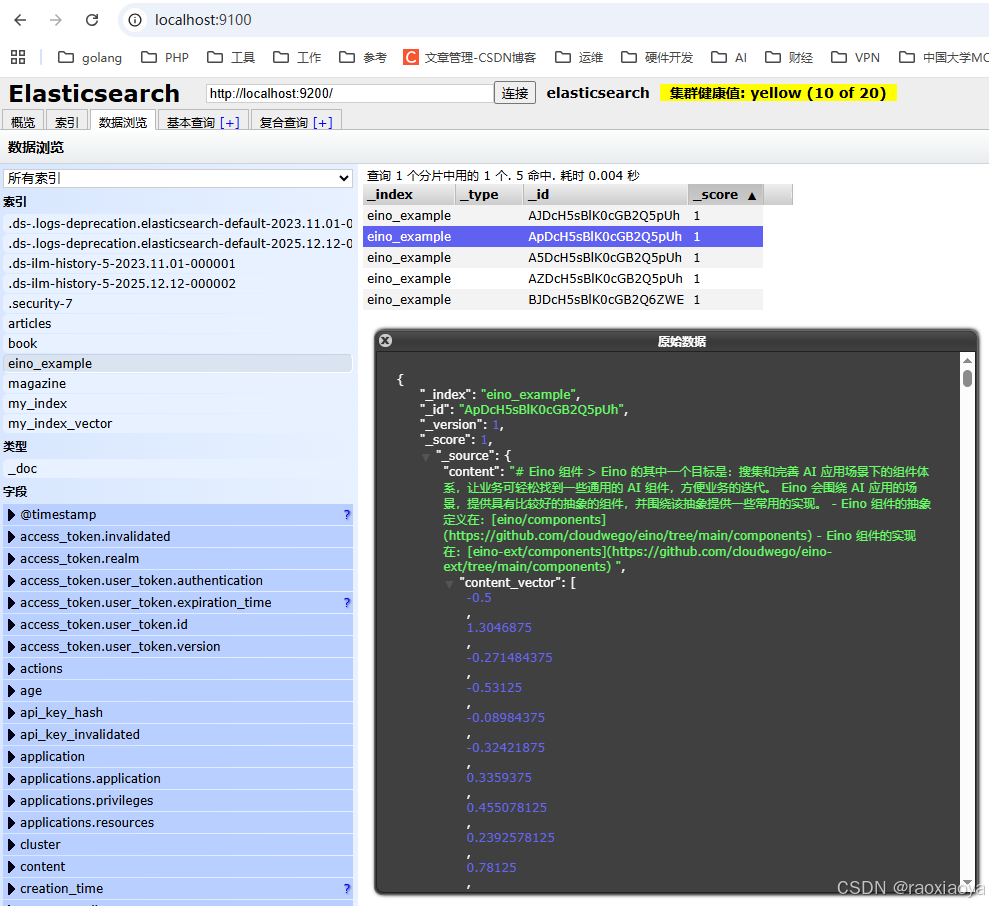
Task: Select the my_index_vector index
Action: coord(178,424)
